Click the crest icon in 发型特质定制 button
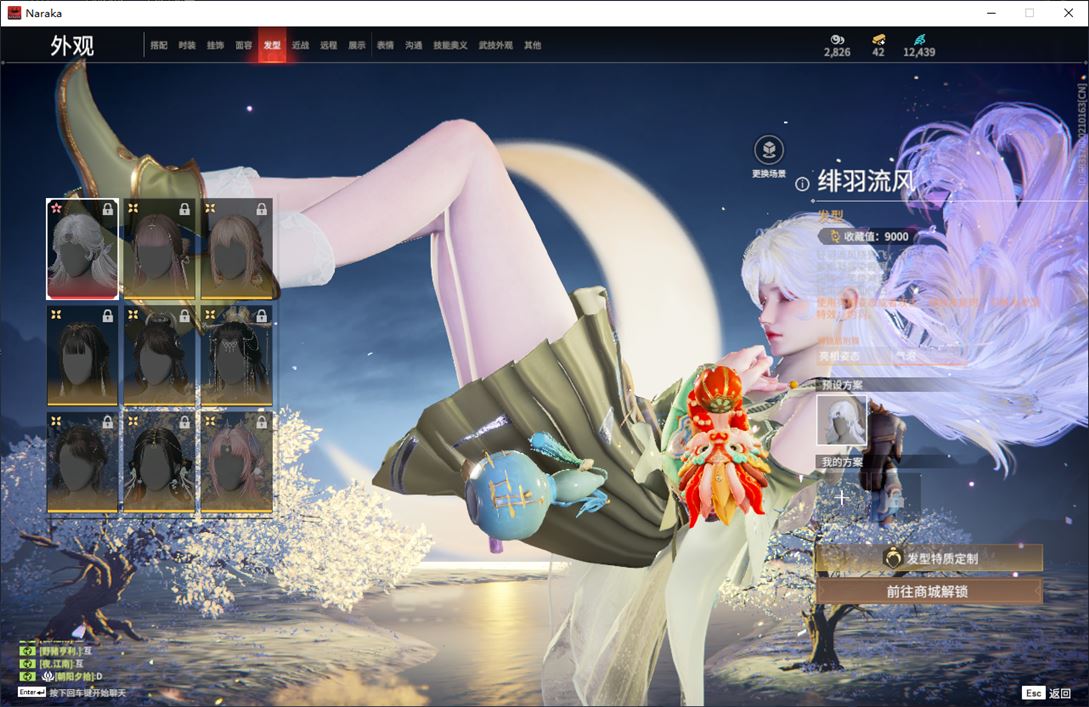This screenshot has width=1089, height=707. click(x=892, y=557)
